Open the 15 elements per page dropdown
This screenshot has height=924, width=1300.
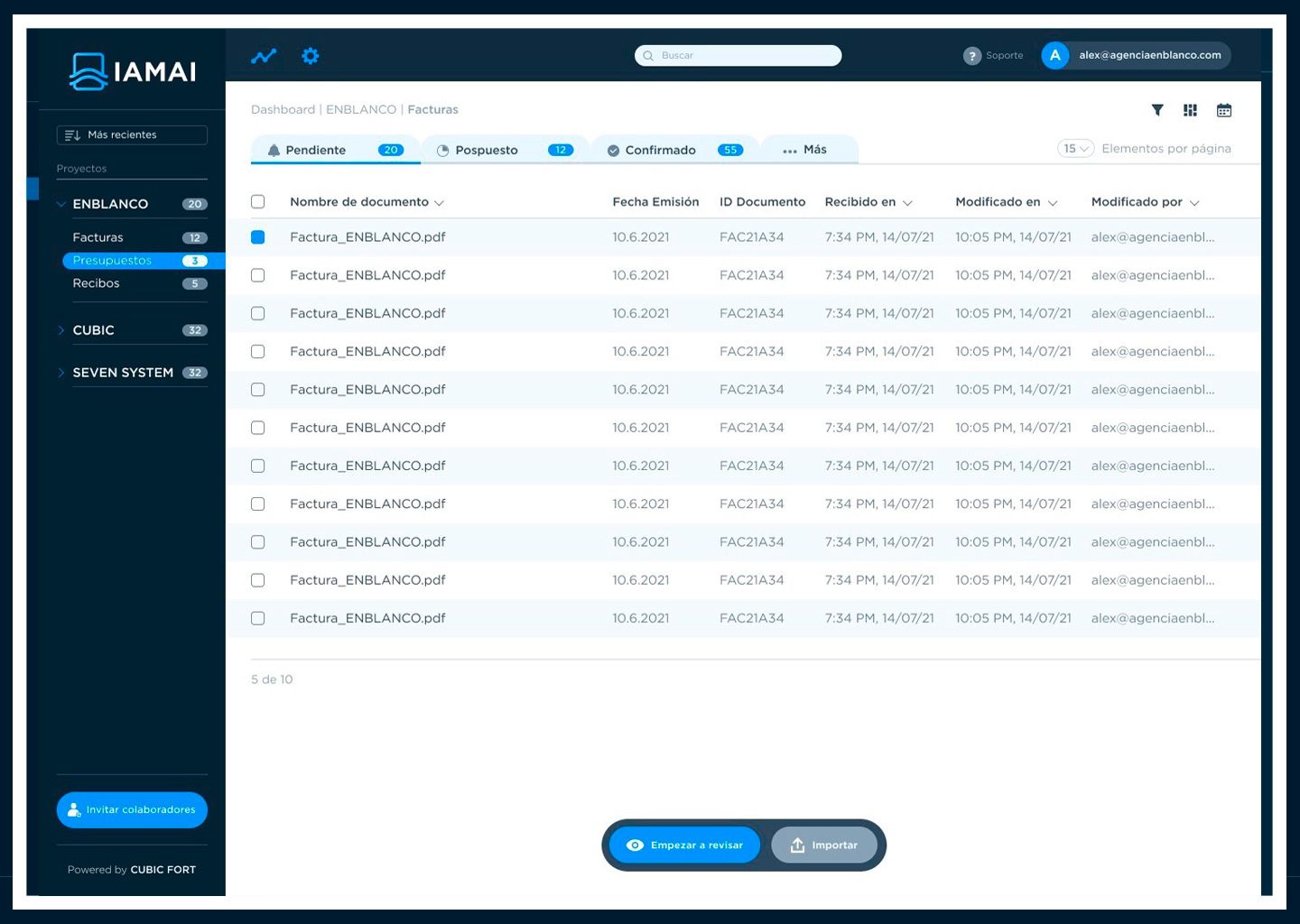[1076, 149]
